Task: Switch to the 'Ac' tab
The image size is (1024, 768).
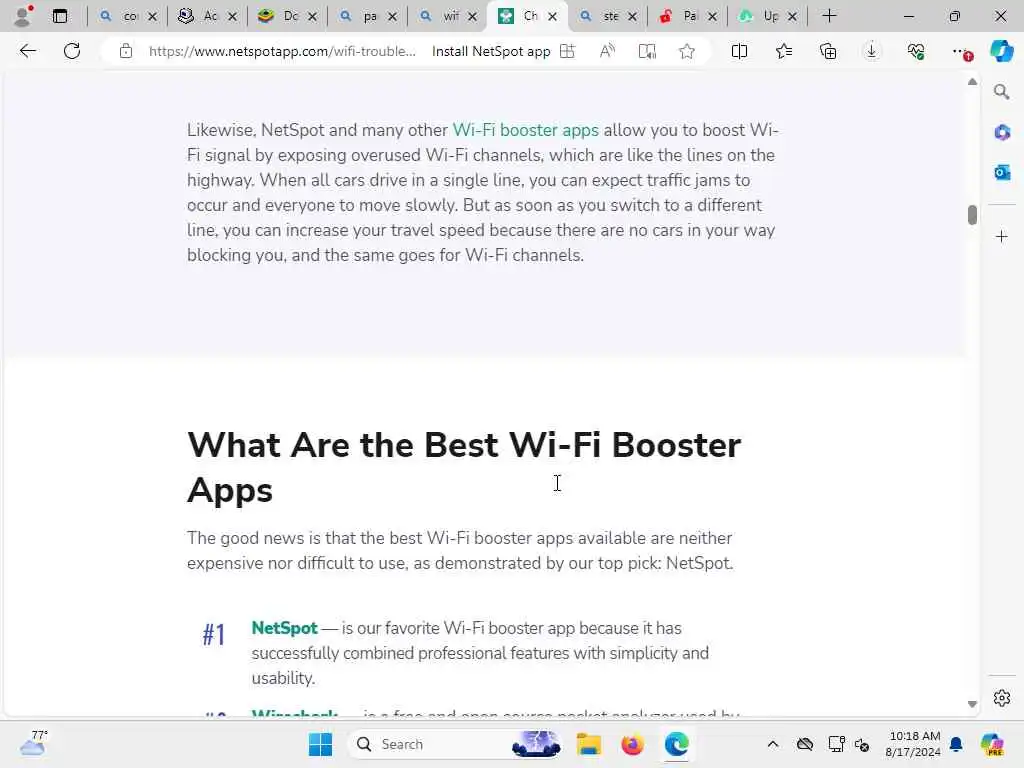Action: coord(208,16)
